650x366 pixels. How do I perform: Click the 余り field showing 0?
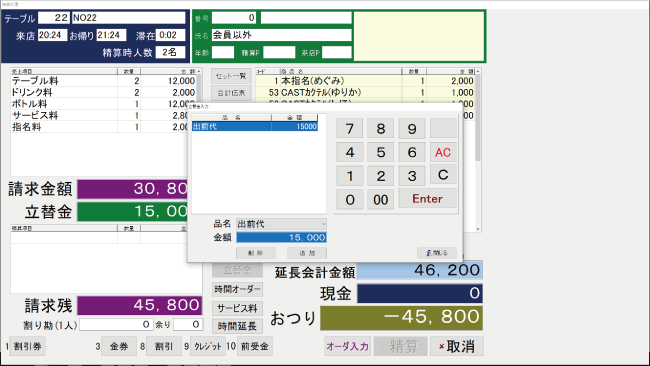(188, 325)
